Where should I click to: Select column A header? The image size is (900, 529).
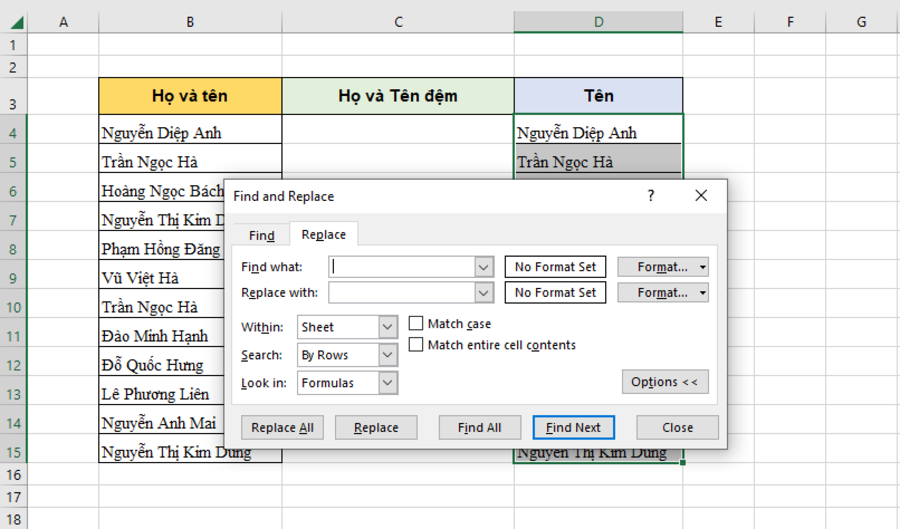click(63, 22)
